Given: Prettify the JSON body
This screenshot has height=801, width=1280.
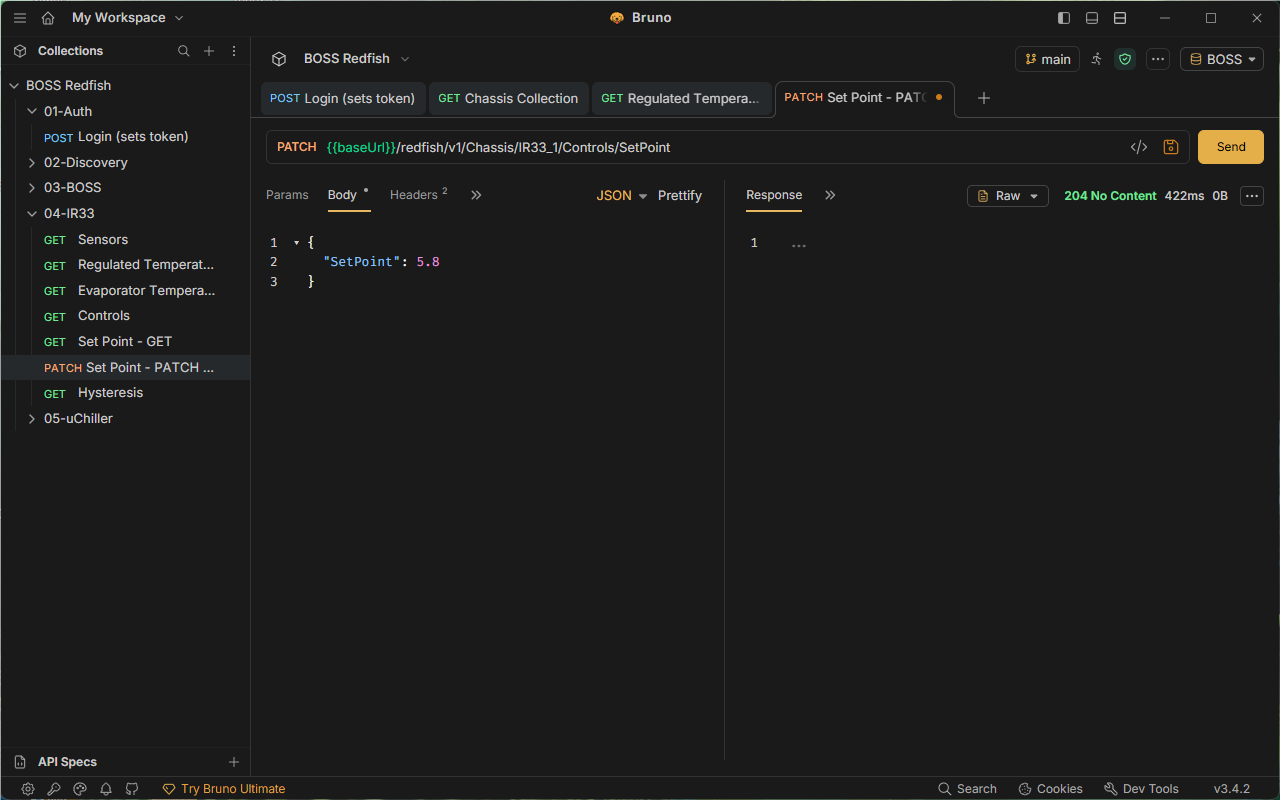Looking at the screenshot, I should [x=680, y=196].
